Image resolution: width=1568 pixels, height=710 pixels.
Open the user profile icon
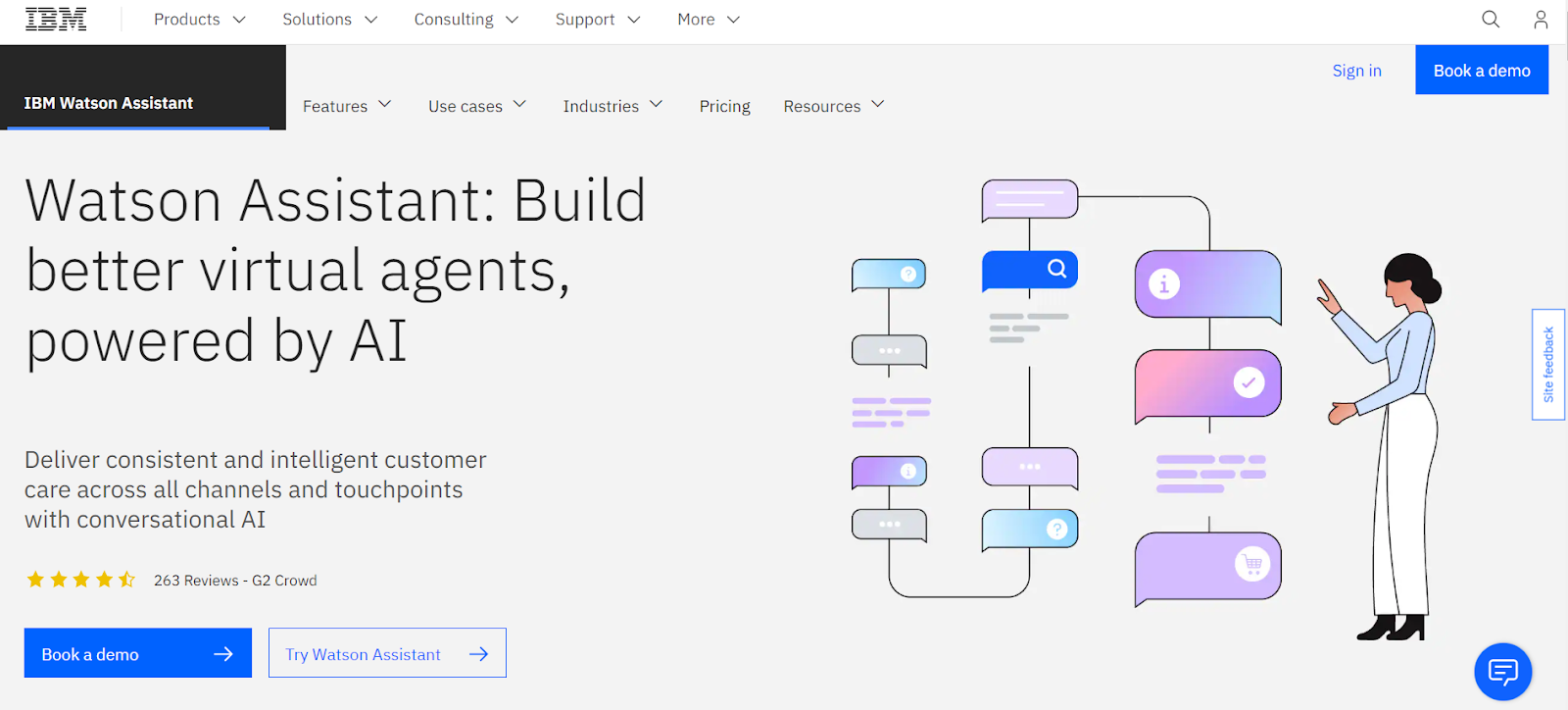(x=1541, y=20)
